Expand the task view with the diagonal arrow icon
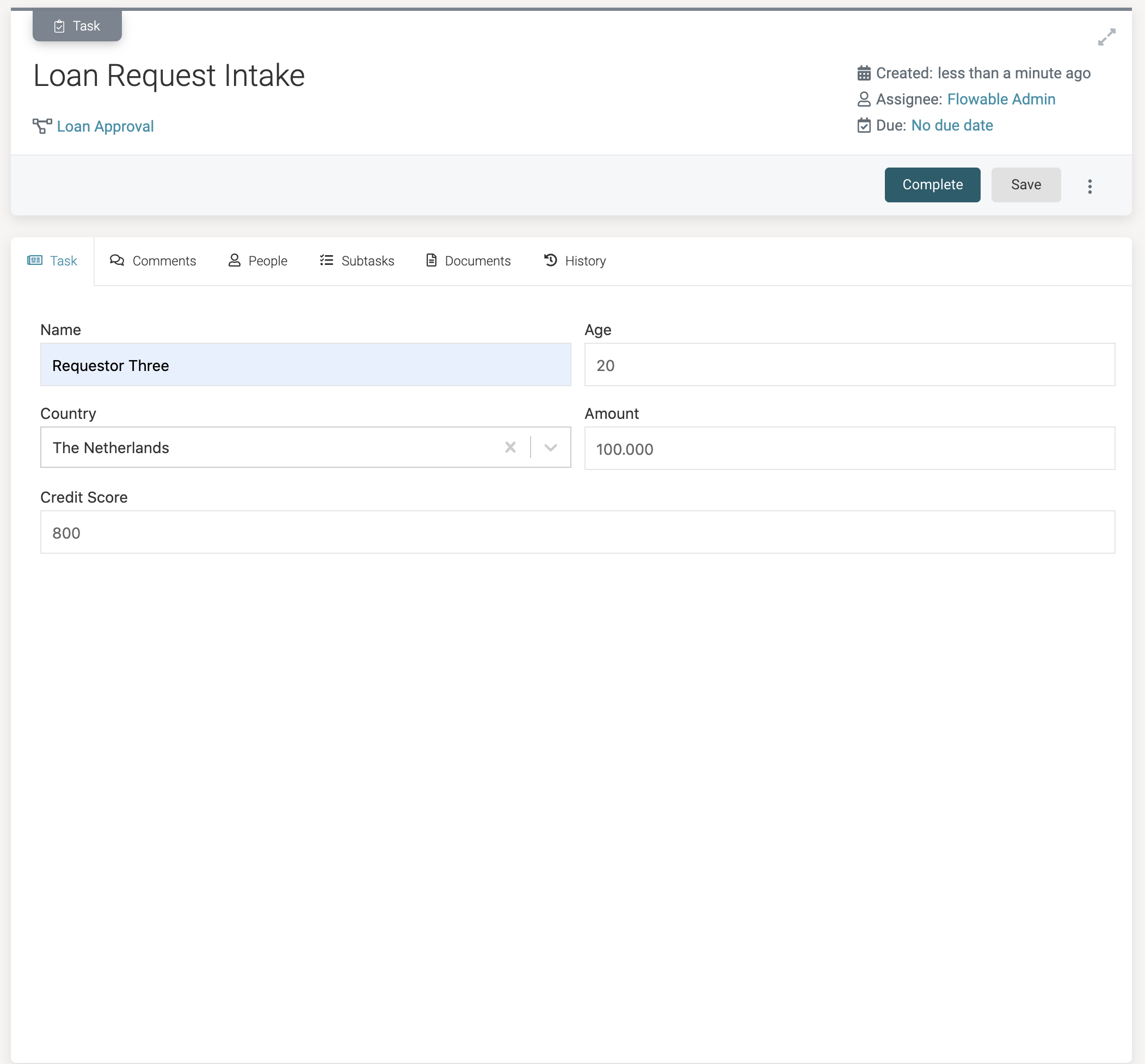The image size is (1145, 1064). (1106, 38)
